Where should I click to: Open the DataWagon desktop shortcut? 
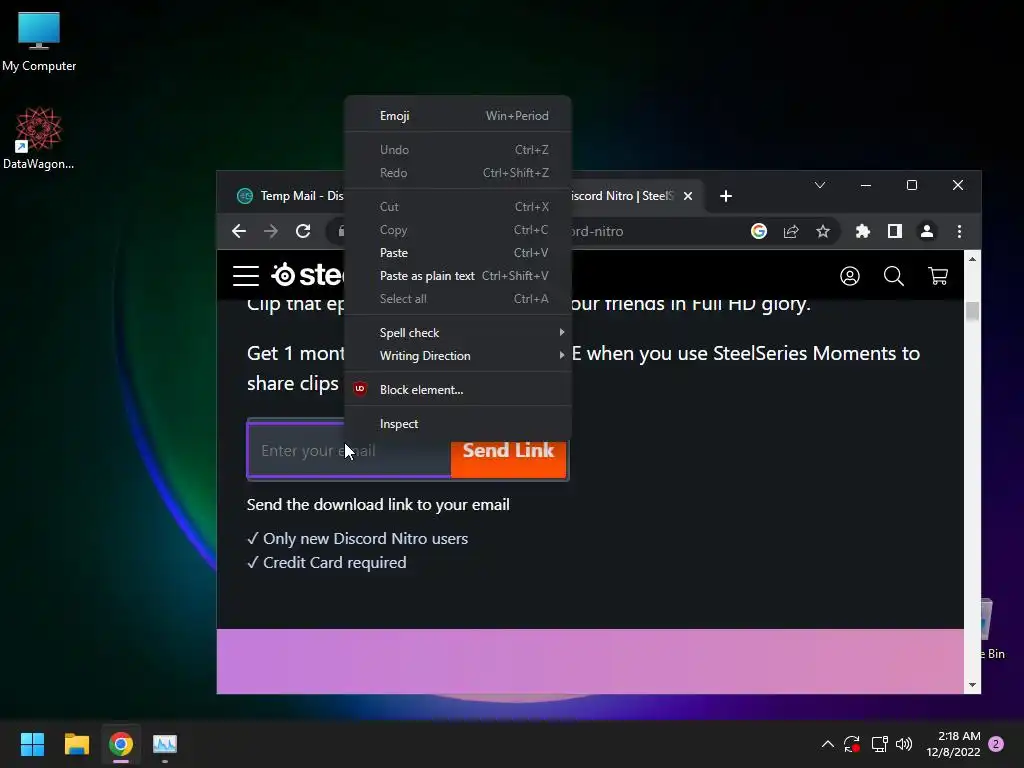(39, 138)
